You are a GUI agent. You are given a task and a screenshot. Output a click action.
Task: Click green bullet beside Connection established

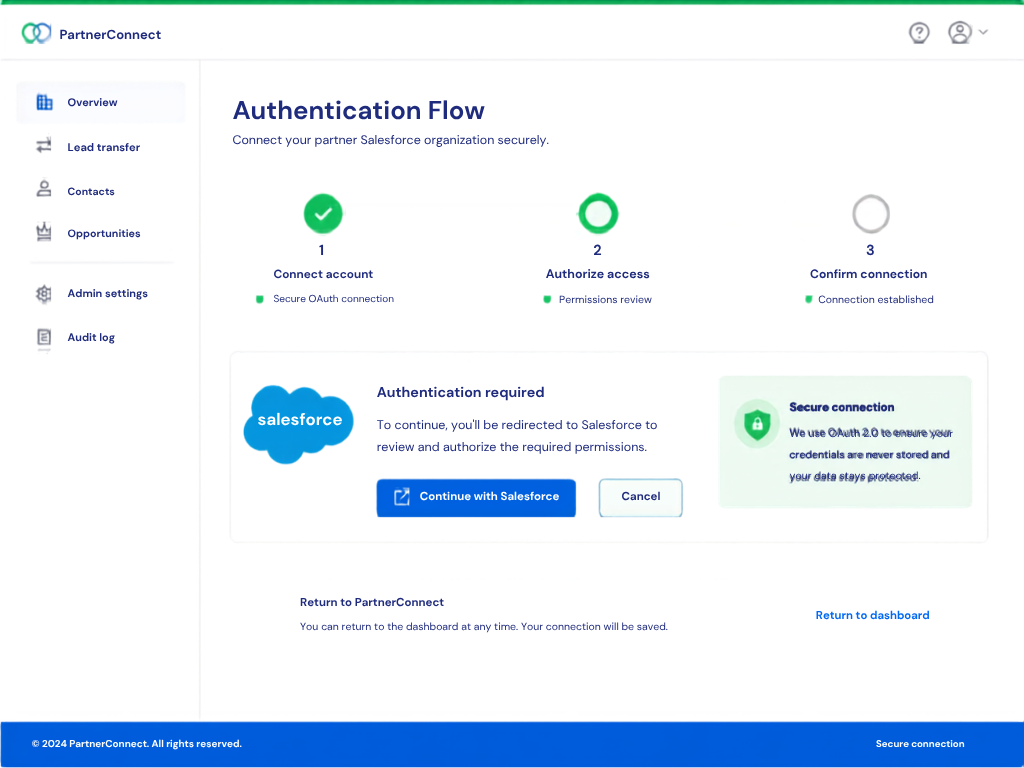808,300
